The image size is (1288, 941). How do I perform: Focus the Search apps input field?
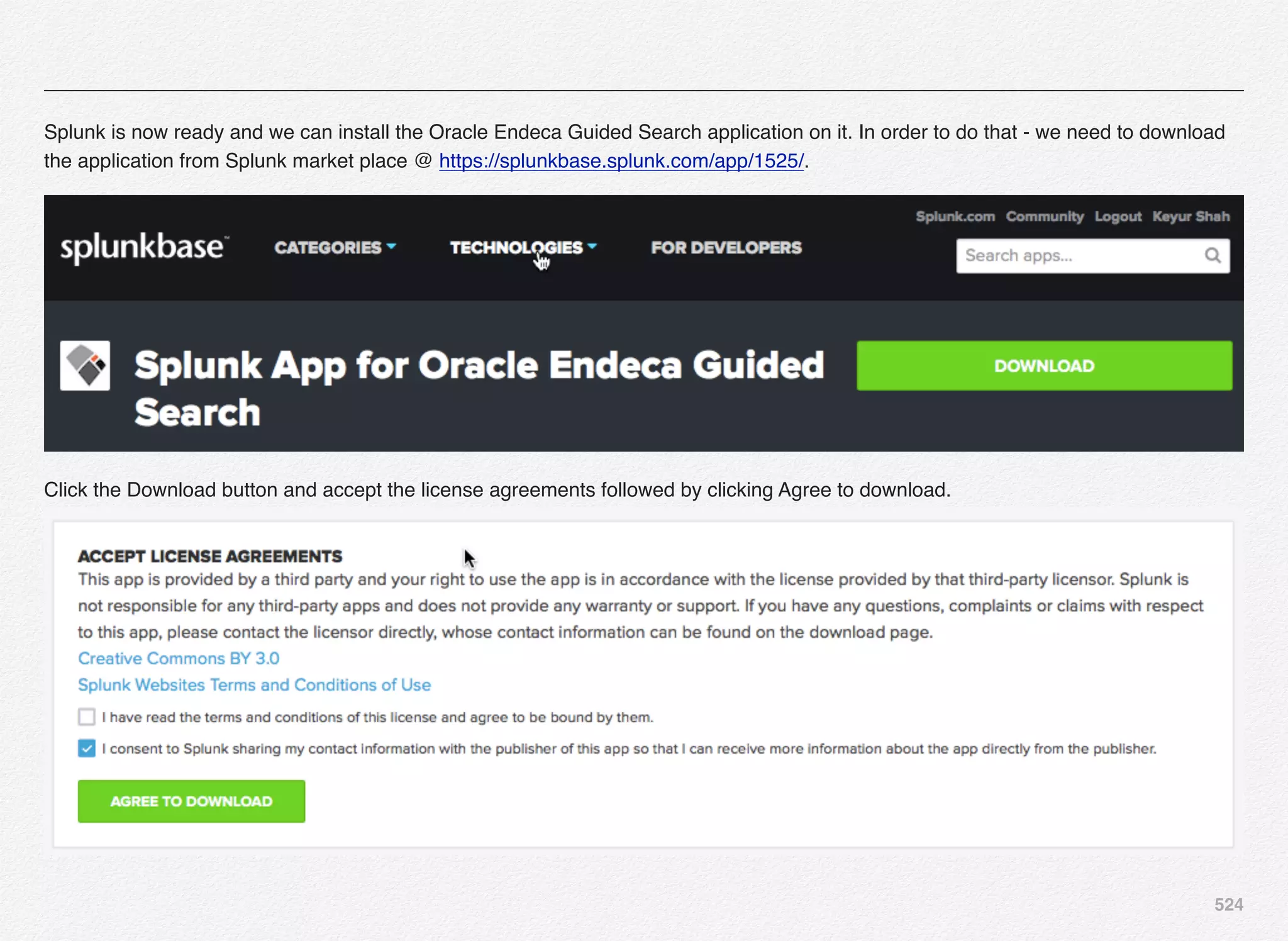click(x=1093, y=255)
